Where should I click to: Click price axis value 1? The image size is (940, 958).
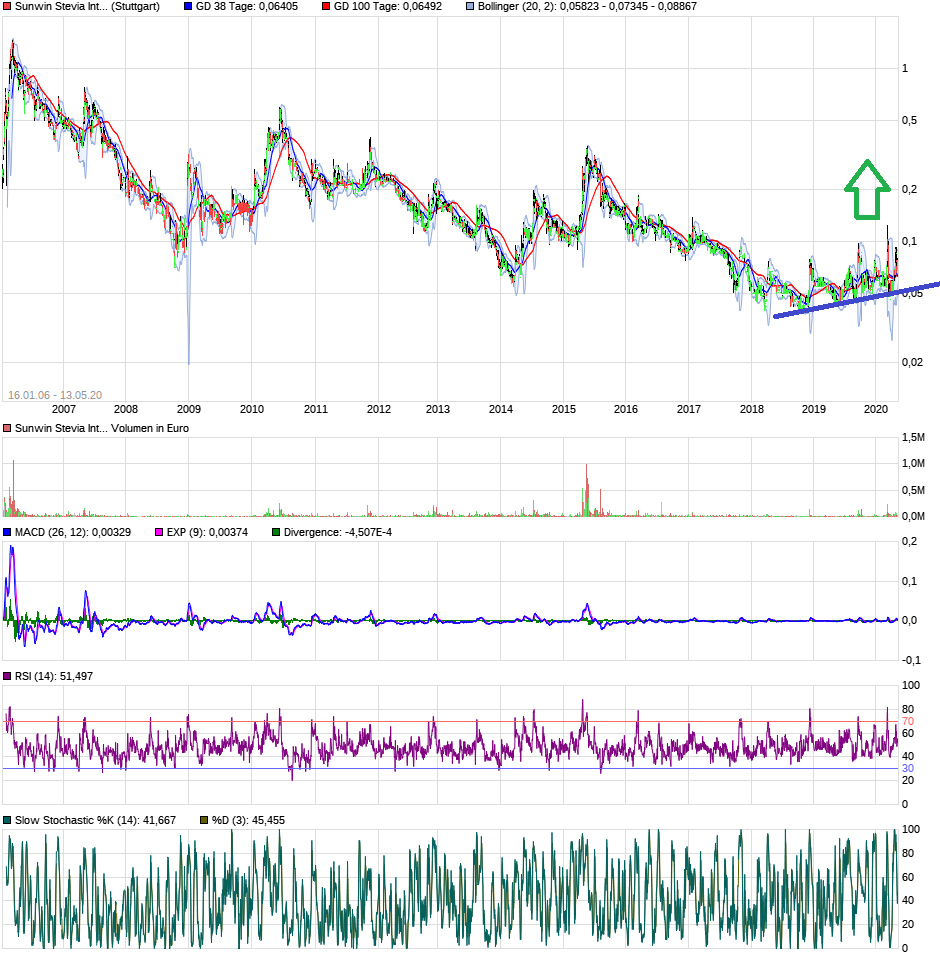coord(905,68)
